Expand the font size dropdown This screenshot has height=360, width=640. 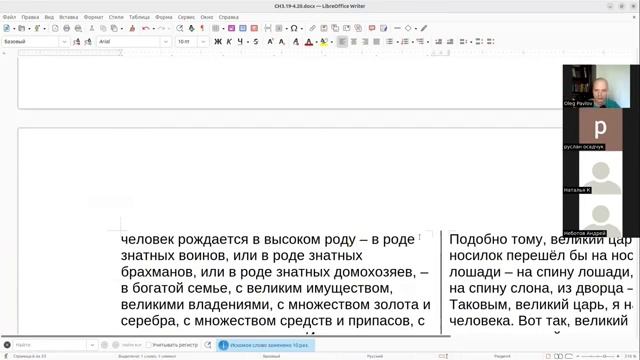pos(203,42)
